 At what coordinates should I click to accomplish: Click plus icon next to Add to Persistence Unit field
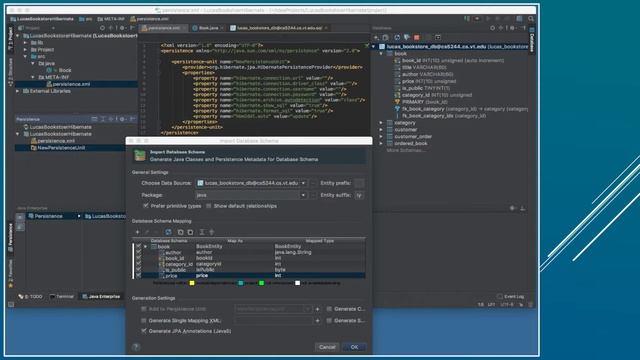point(318,309)
